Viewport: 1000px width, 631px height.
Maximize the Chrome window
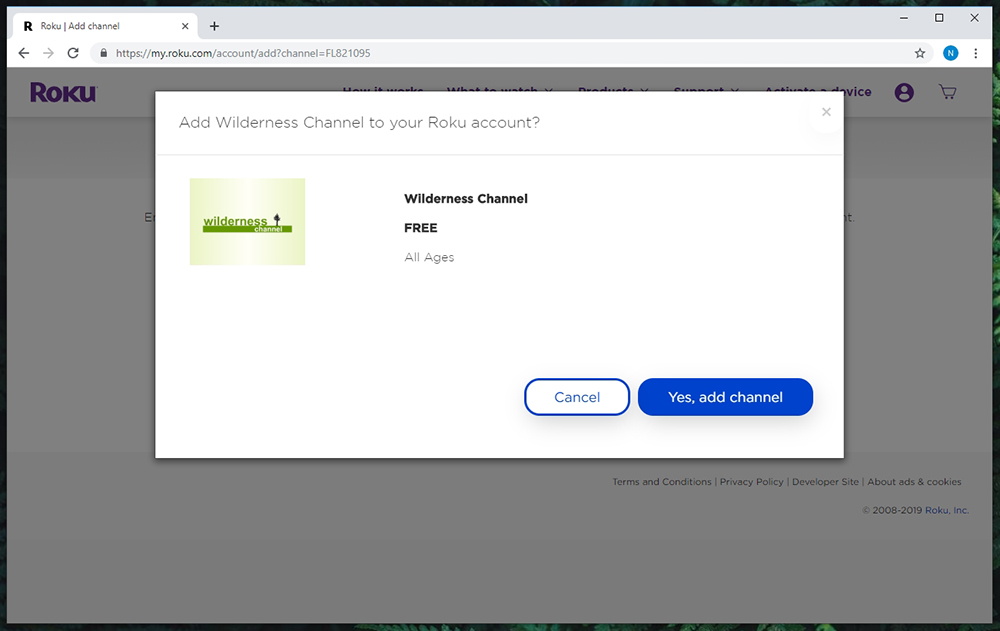click(x=939, y=18)
